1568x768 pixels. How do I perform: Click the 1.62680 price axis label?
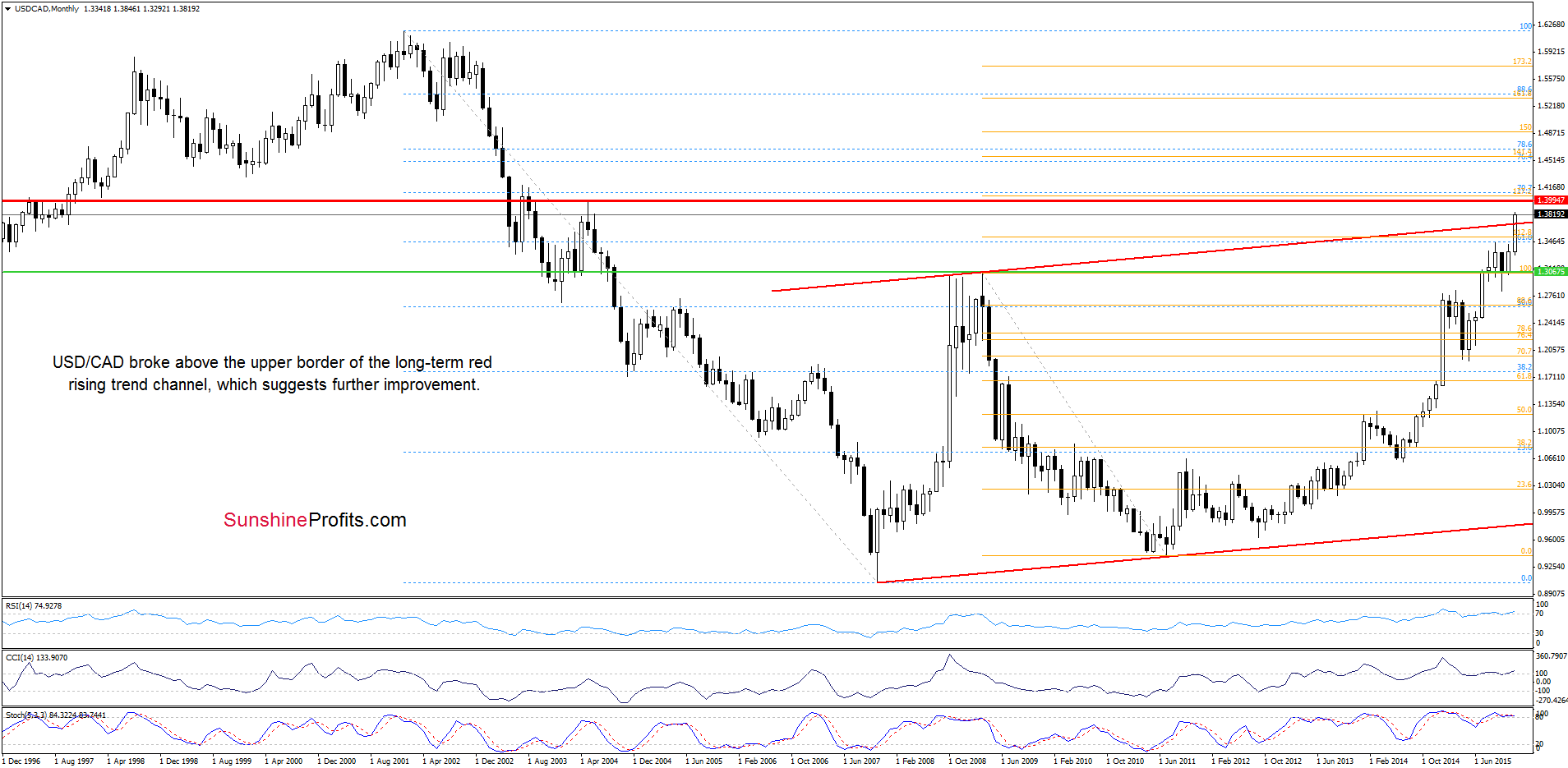[1551, 25]
